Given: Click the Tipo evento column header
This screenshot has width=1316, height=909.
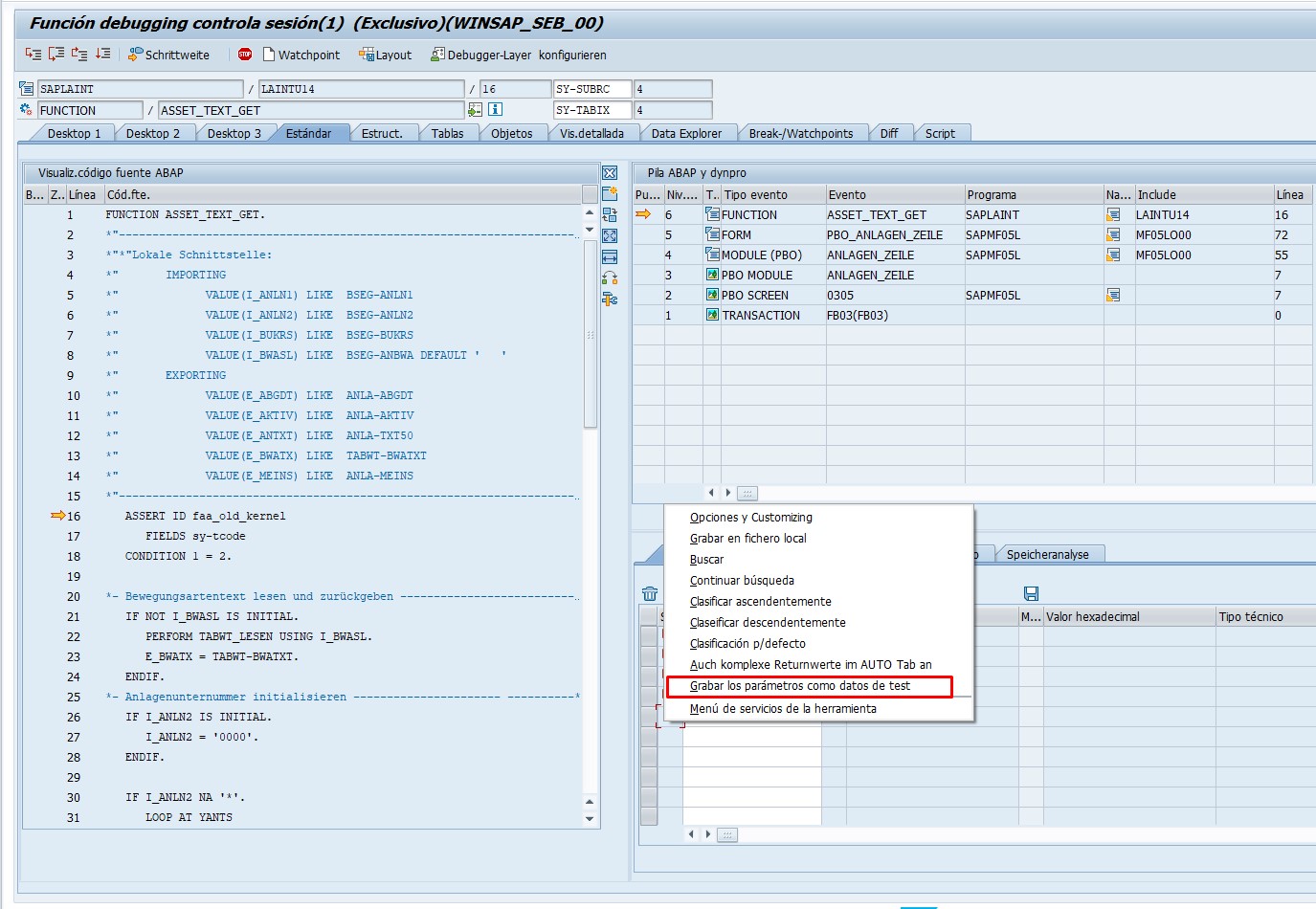Looking at the screenshot, I should (773, 194).
